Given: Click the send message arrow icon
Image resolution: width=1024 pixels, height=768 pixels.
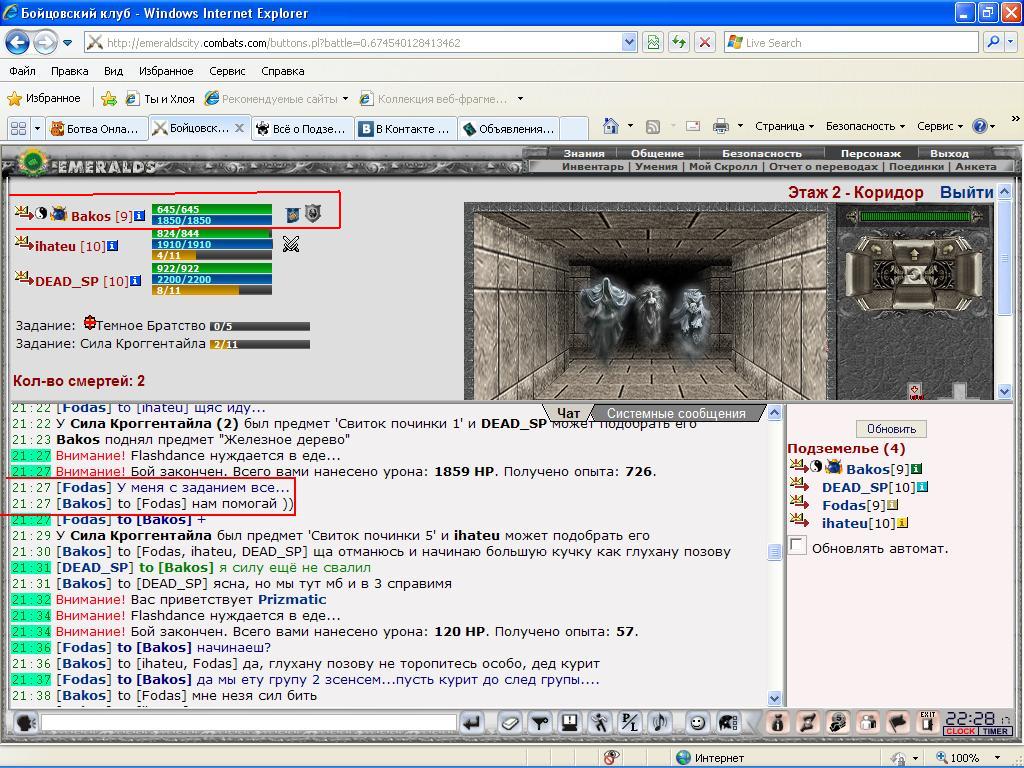Looking at the screenshot, I should coord(472,722).
